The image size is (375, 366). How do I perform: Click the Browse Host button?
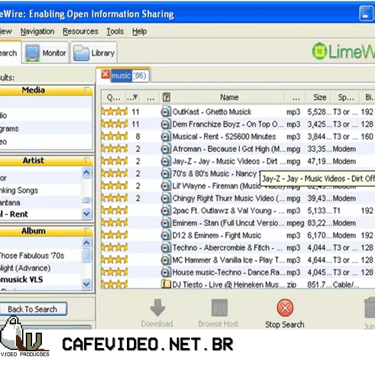(x=218, y=313)
